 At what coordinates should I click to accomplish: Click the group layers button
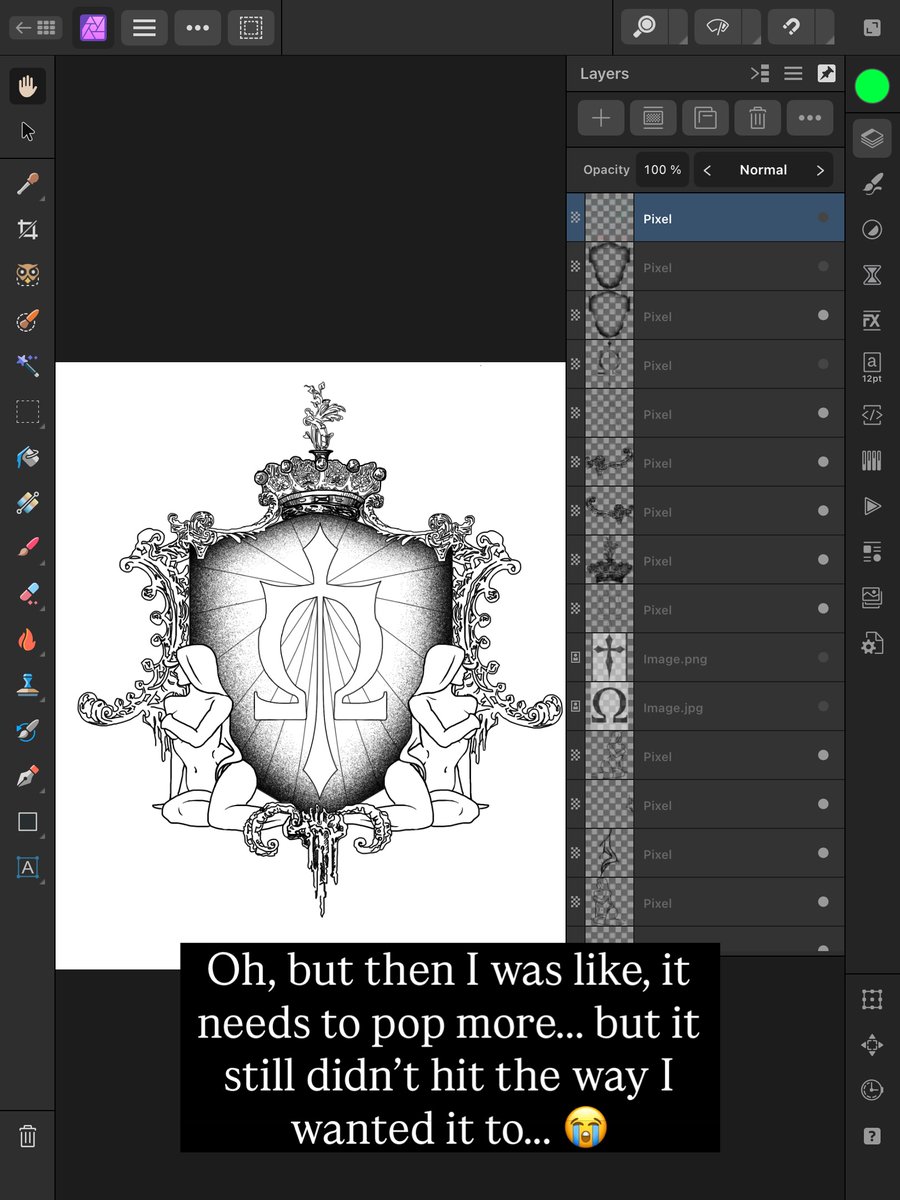(x=705, y=118)
